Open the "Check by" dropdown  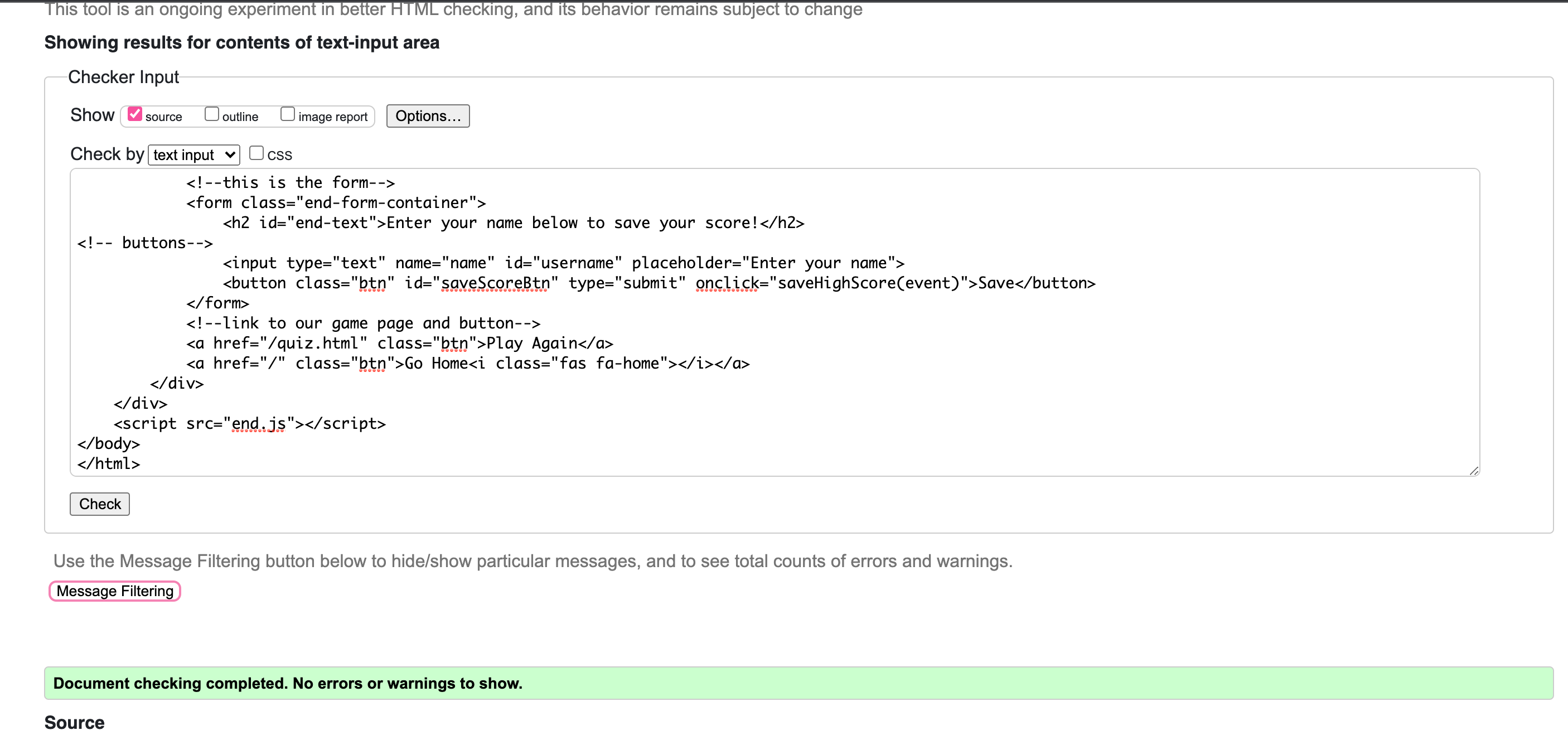(193, 154)
